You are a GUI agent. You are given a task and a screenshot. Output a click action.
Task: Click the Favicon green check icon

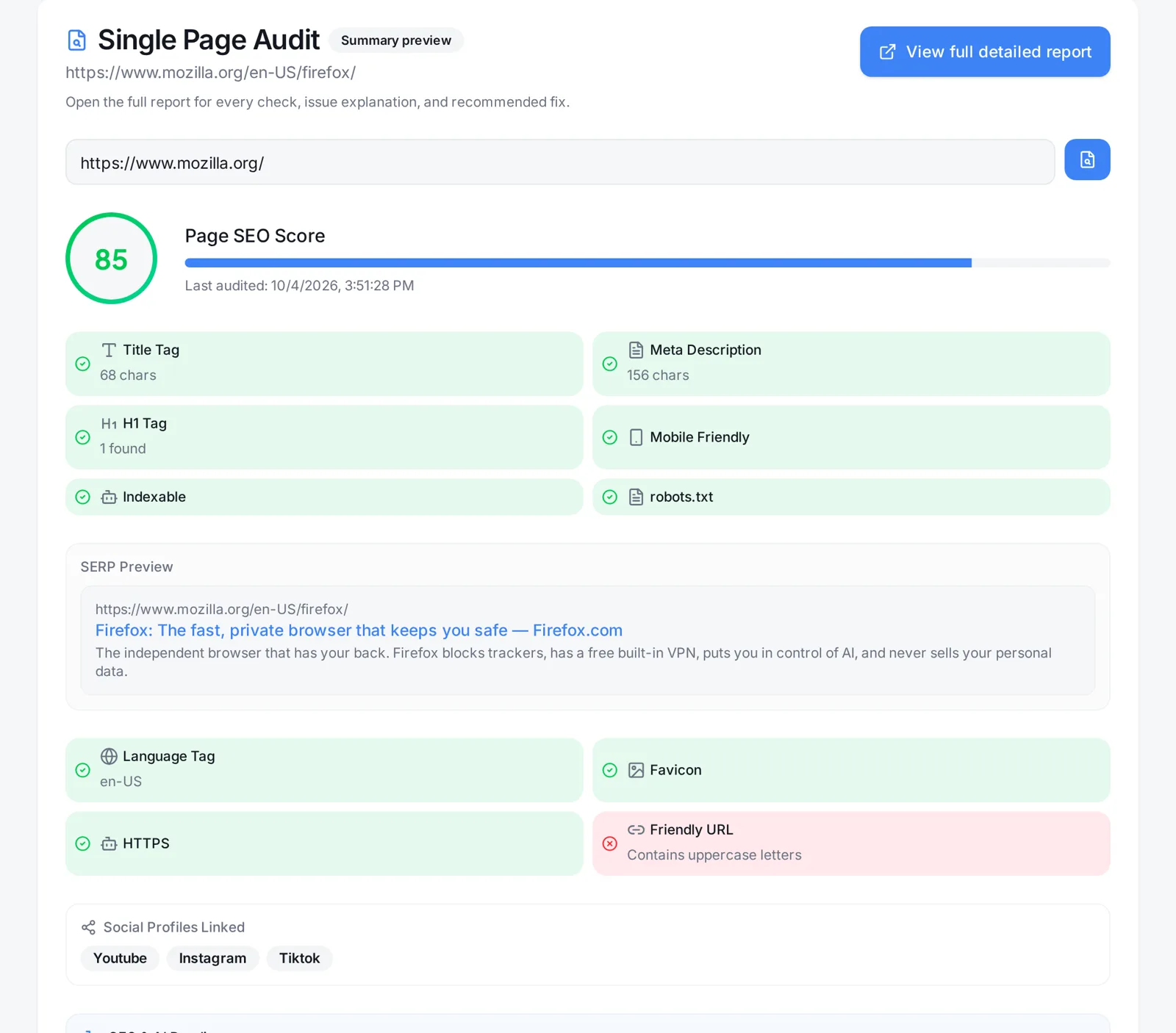(x=610, y=770)
